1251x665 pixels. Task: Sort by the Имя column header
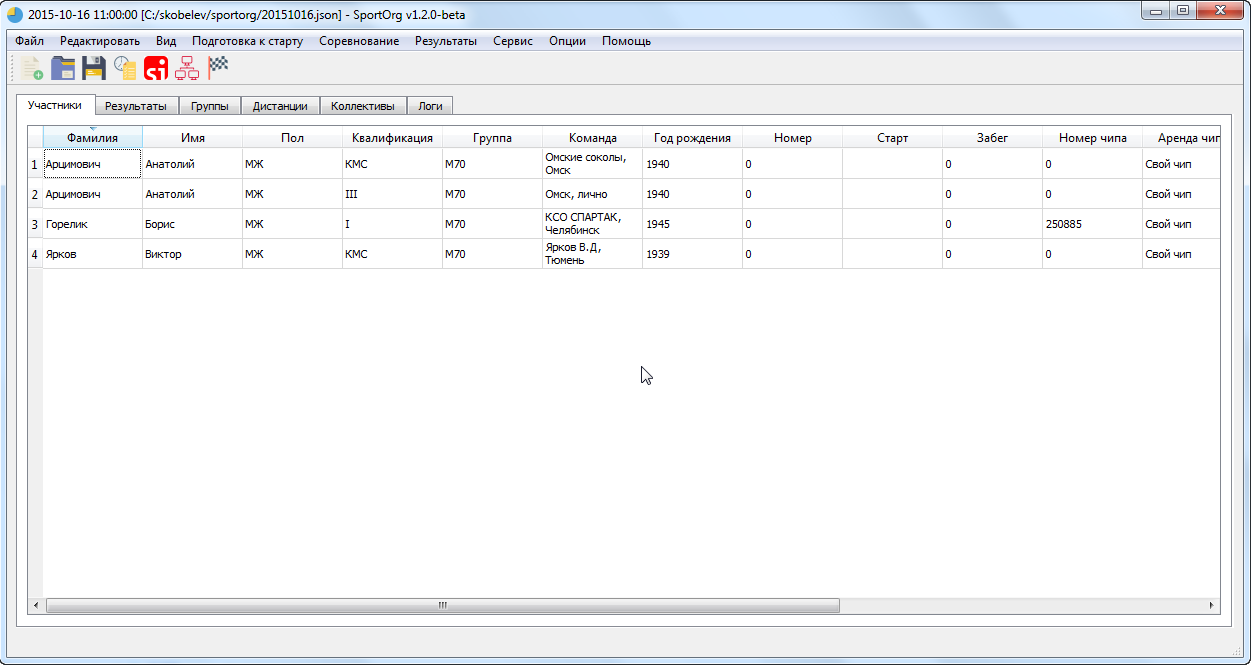tap(192, 138)
